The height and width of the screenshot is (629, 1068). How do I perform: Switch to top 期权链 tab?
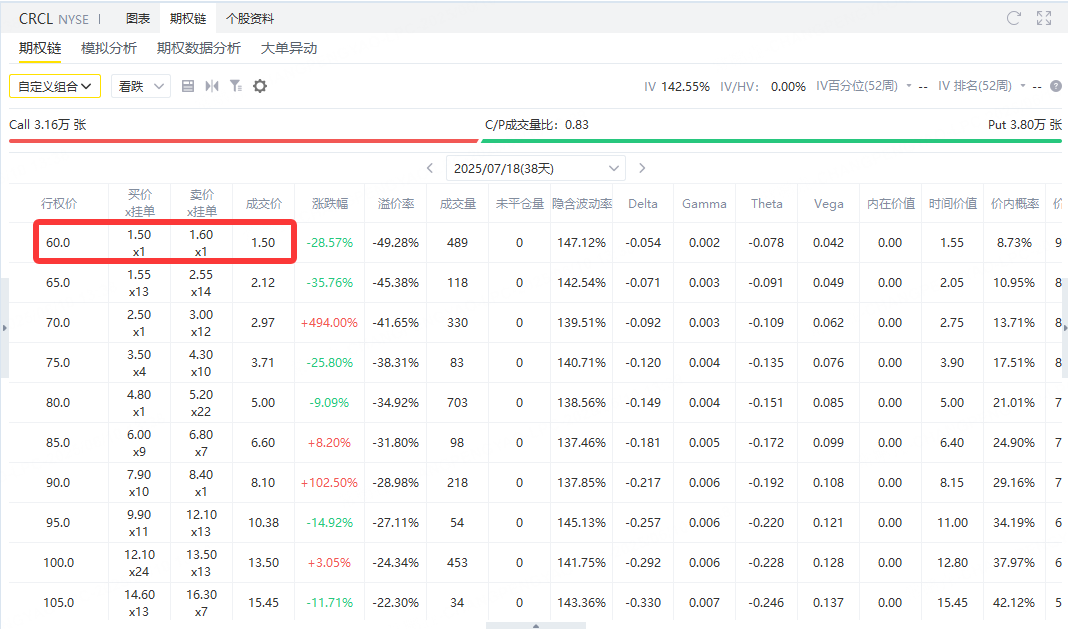188,18
